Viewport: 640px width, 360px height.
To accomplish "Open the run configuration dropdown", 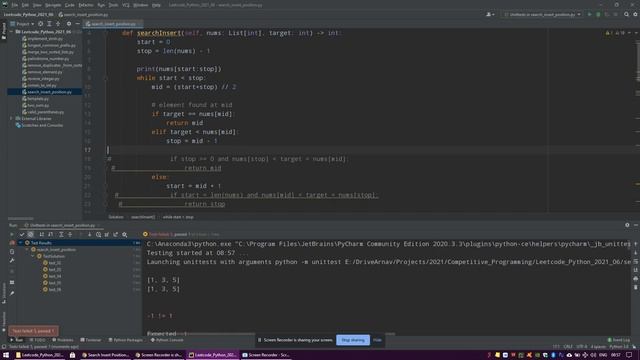I will pos(542,14).
